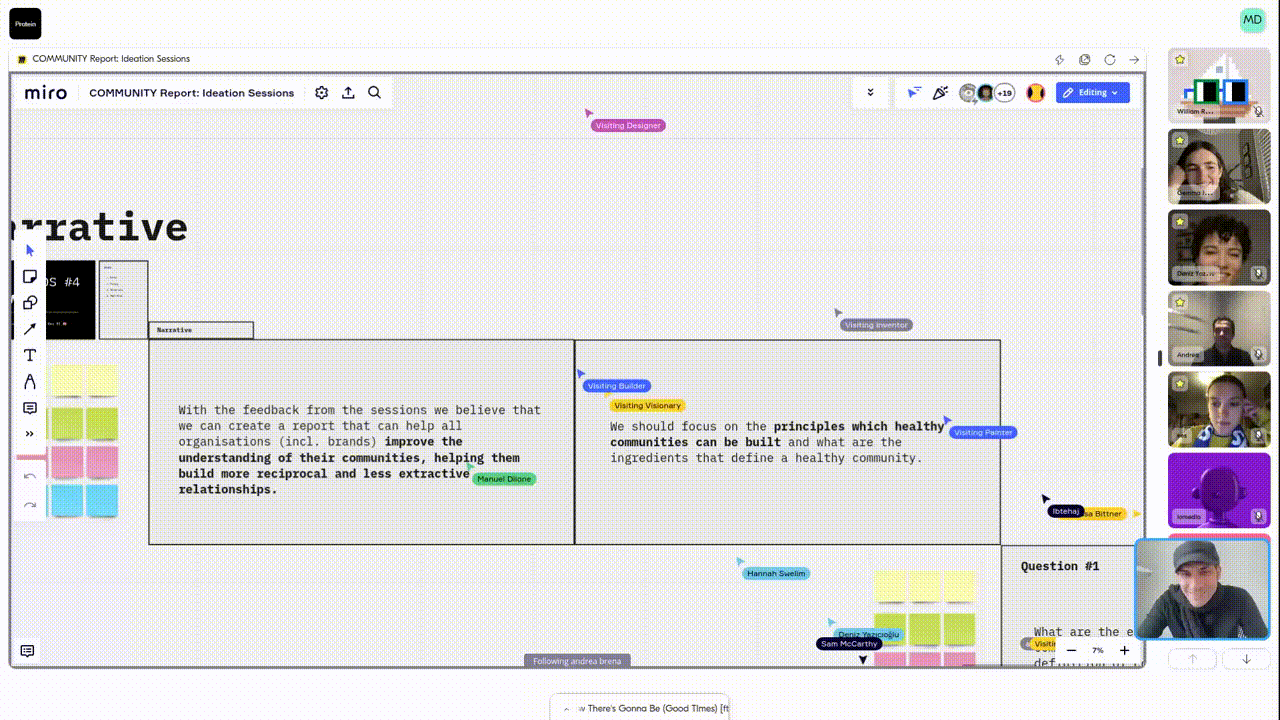1280x720 pixels.
Task: Click the self-view camera thumbnail
Action: point(1202,589)
